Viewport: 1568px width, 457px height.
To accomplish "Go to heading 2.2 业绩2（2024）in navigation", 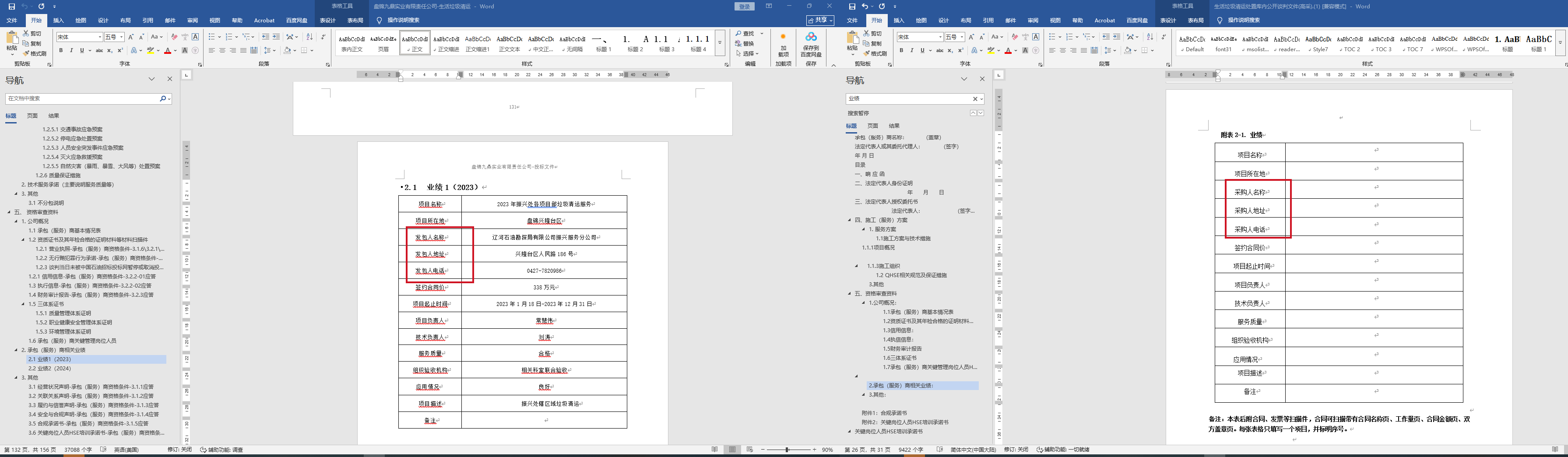I will [x=50, y=368].
